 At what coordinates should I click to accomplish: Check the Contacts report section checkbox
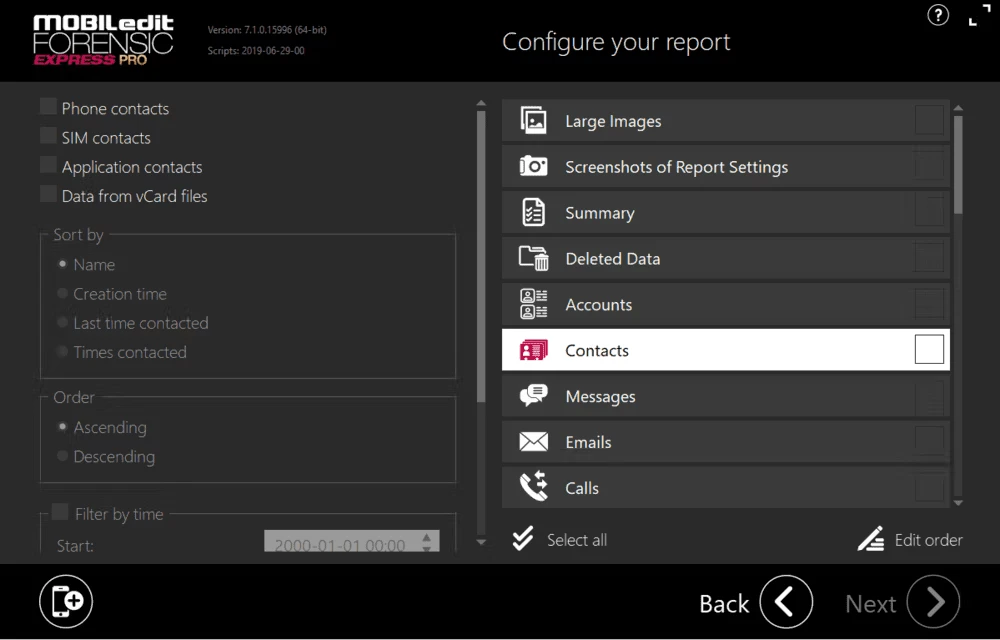(929, 350)
